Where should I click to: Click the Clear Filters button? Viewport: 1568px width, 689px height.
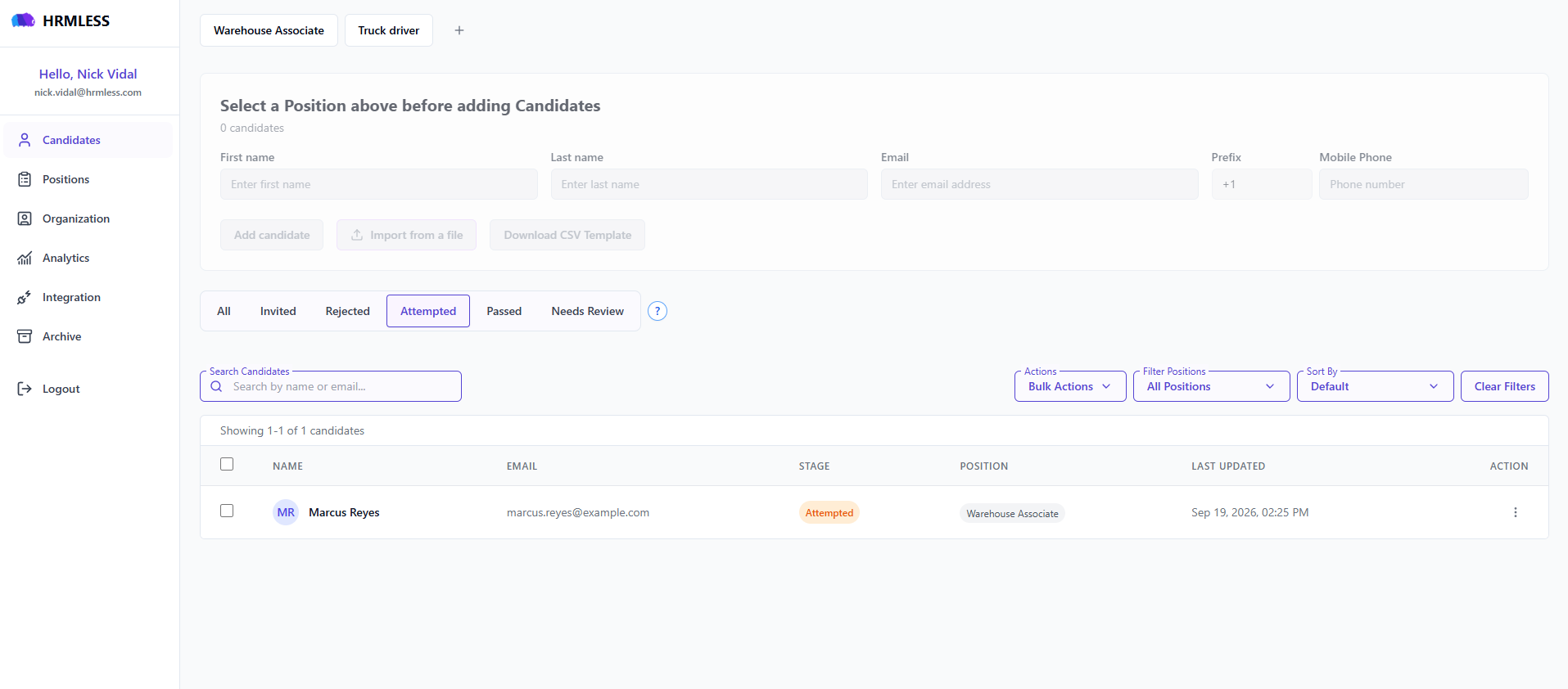(1505, 386)
